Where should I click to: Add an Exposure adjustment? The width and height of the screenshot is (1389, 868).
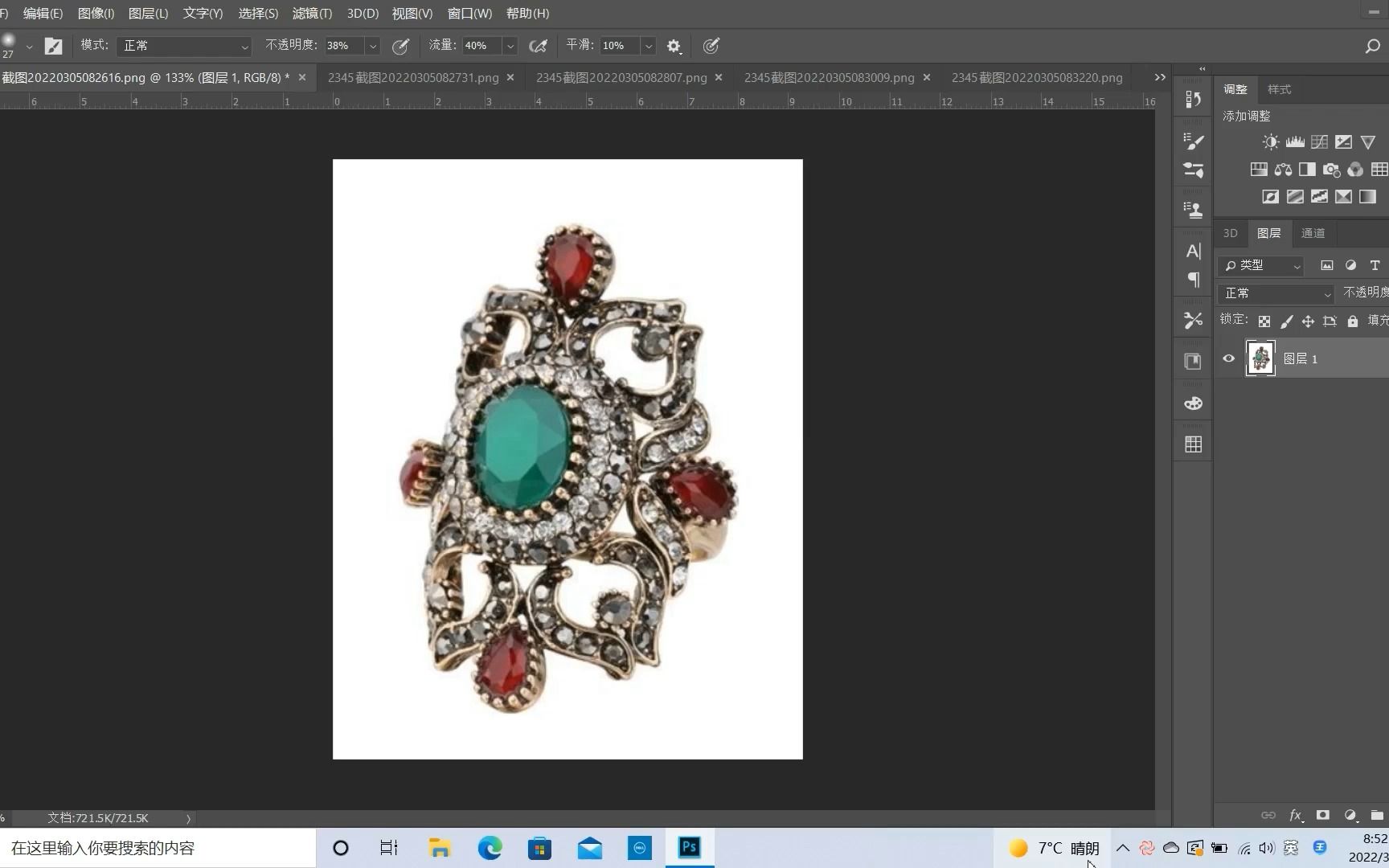pyautogui.click(x=1343, y=142)
